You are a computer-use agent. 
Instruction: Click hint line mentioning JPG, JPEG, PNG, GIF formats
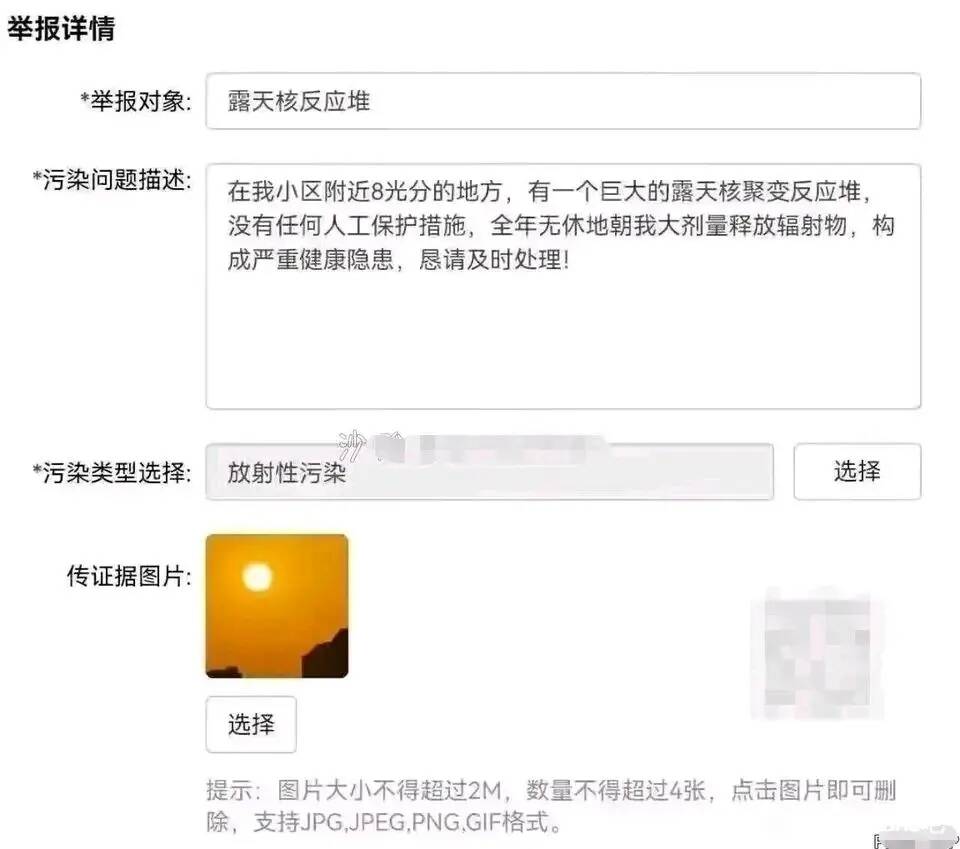[384, 822]
